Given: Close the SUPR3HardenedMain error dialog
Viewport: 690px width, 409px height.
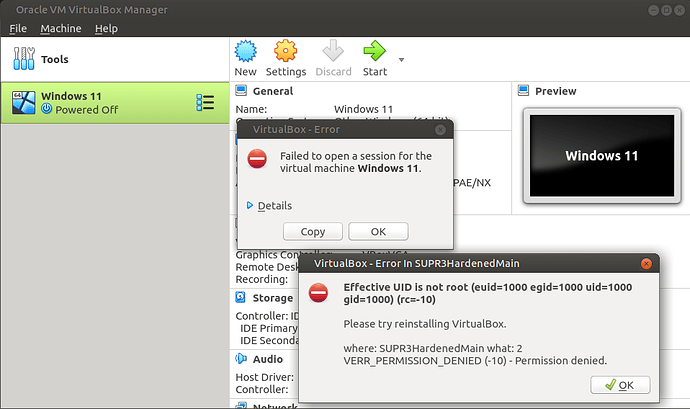Looking at the screenshot, I should click(646, 263).
